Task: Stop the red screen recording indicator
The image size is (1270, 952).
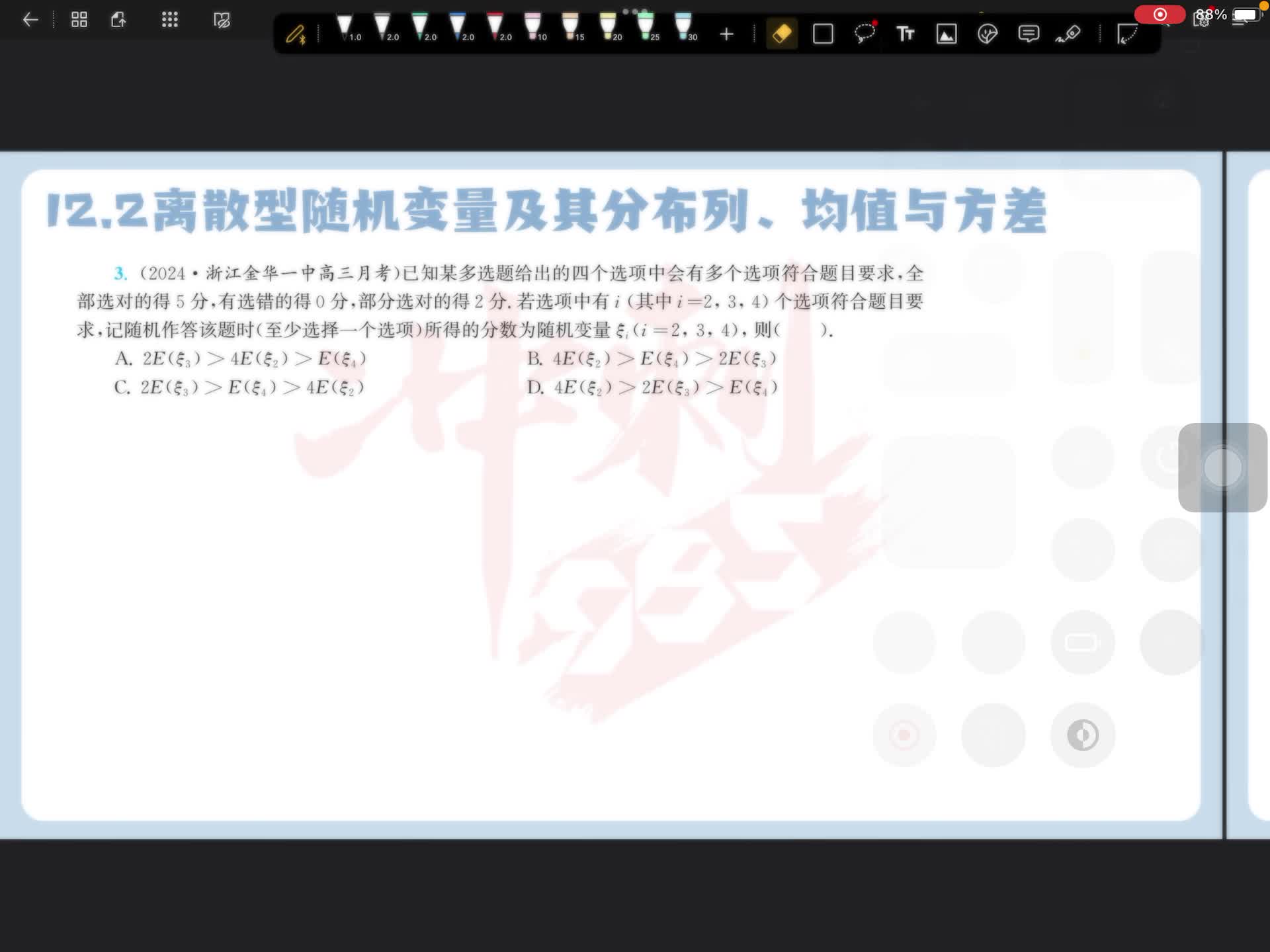Action: (1160, 15)
